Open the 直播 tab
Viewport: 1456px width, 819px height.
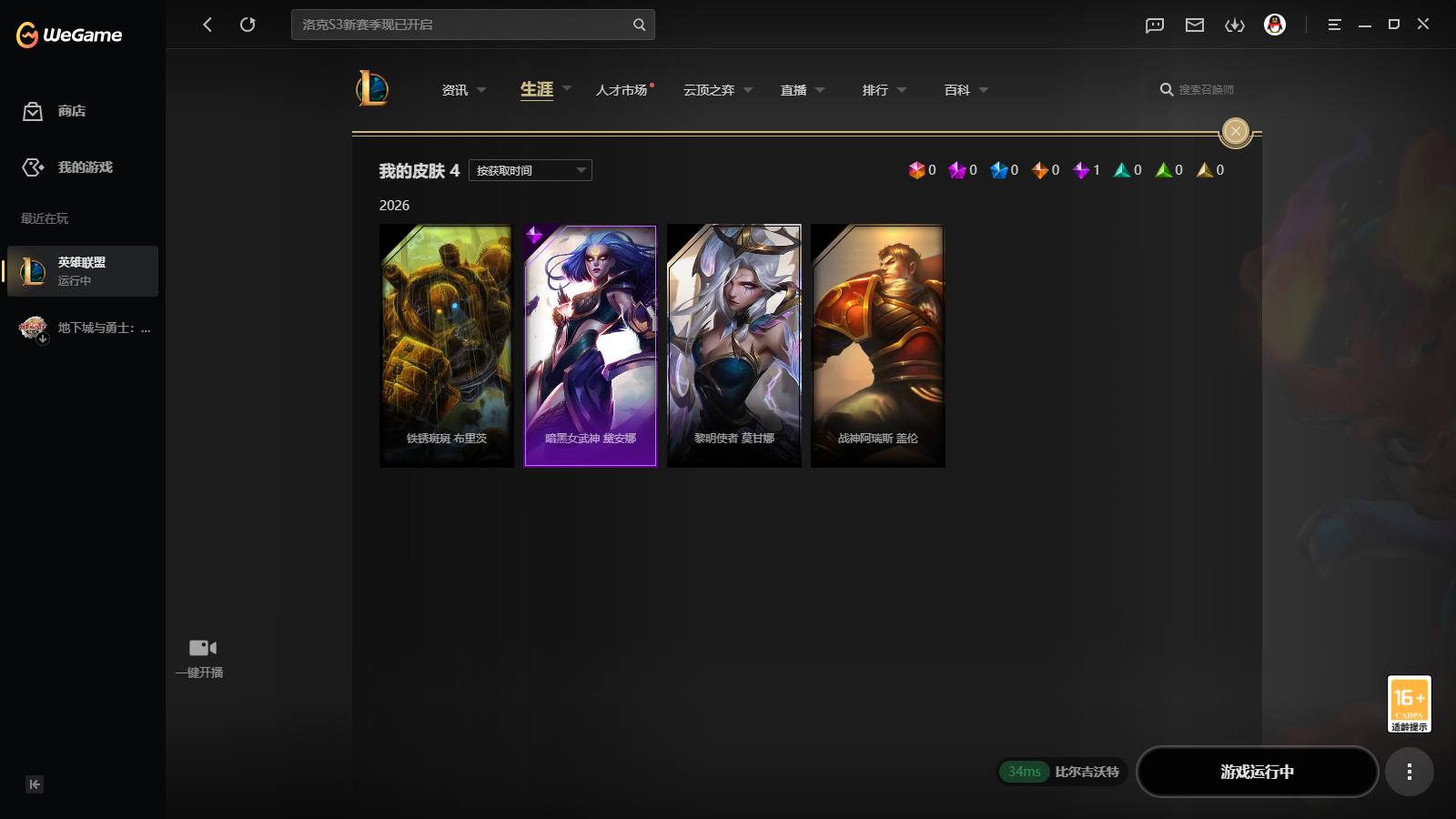pyautogui.click(x=794, y=90)
